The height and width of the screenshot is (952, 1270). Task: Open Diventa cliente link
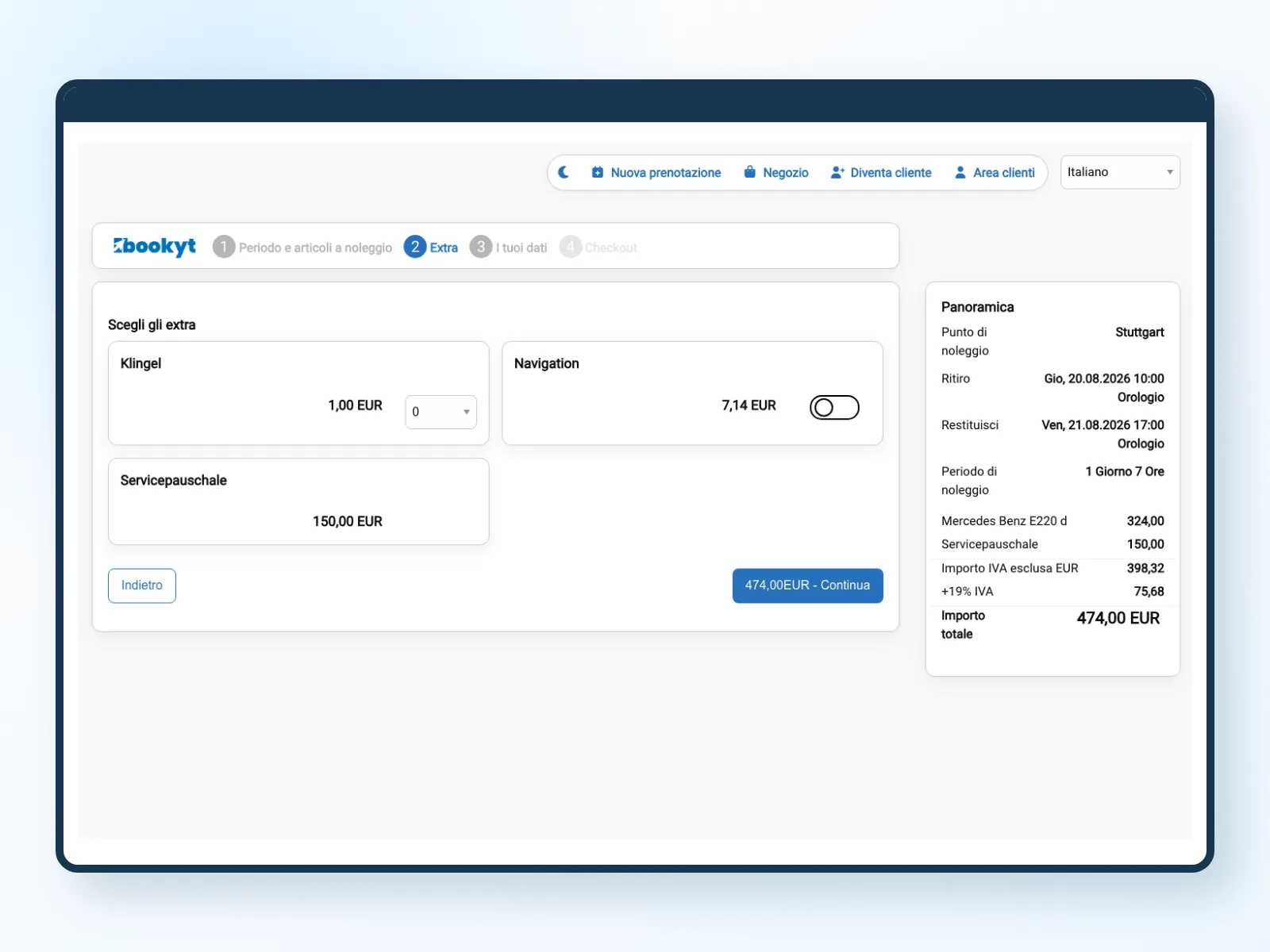(x=891, y=172)
